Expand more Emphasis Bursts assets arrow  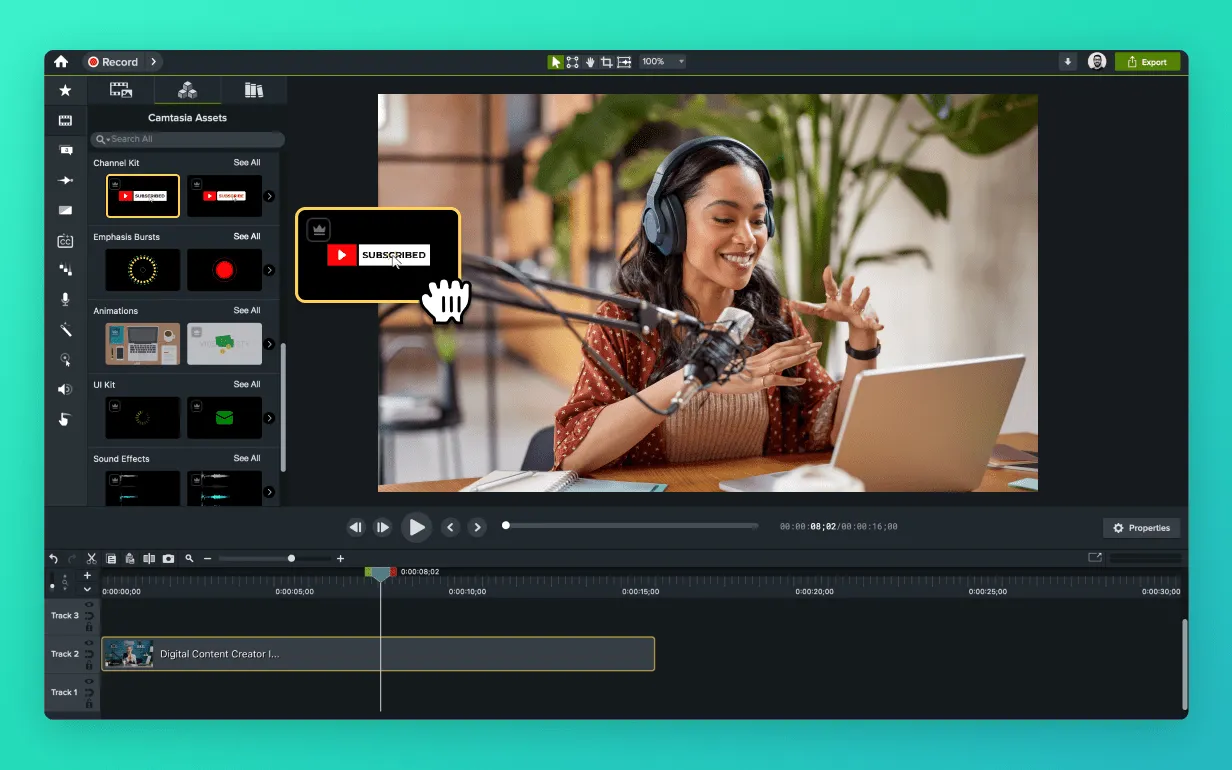269,270
